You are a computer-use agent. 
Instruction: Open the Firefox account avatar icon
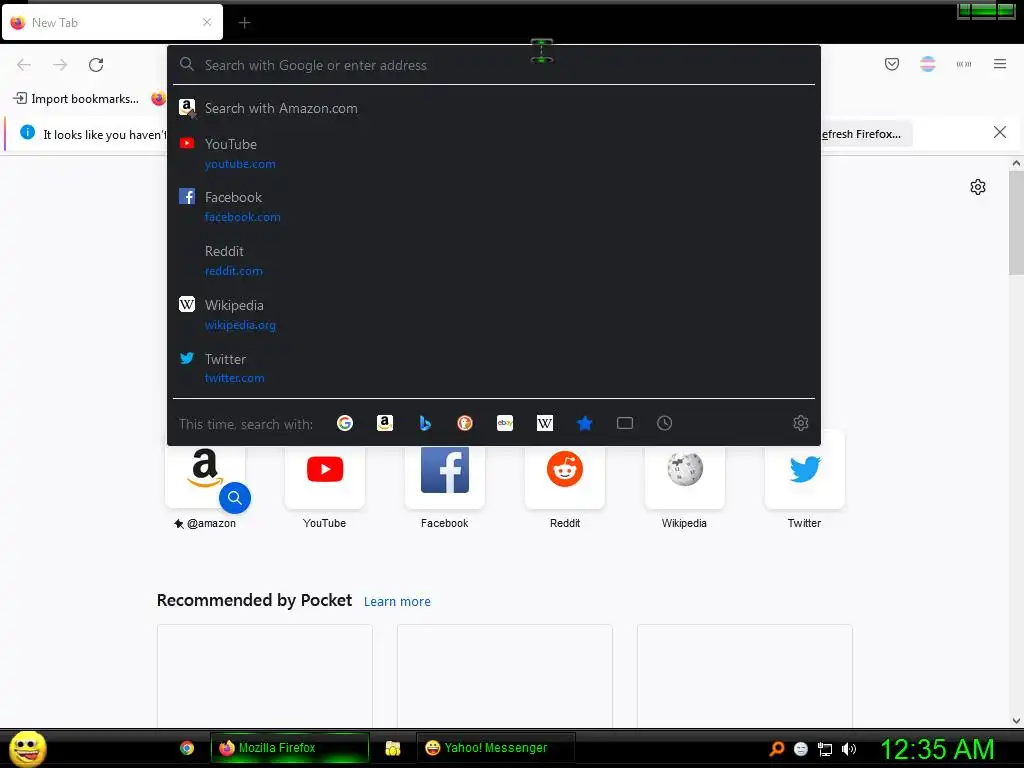(927, 64)
